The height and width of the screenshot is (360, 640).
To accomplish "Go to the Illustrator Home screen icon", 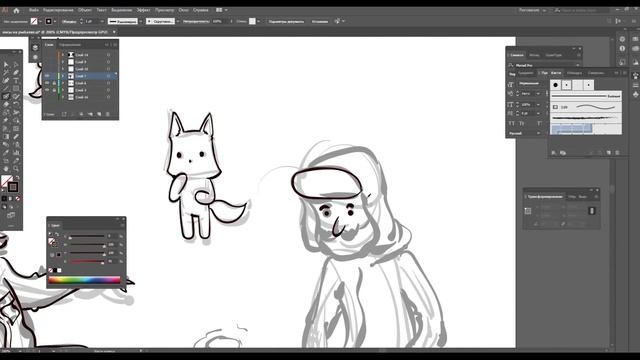I will click(x=16, y=11).
